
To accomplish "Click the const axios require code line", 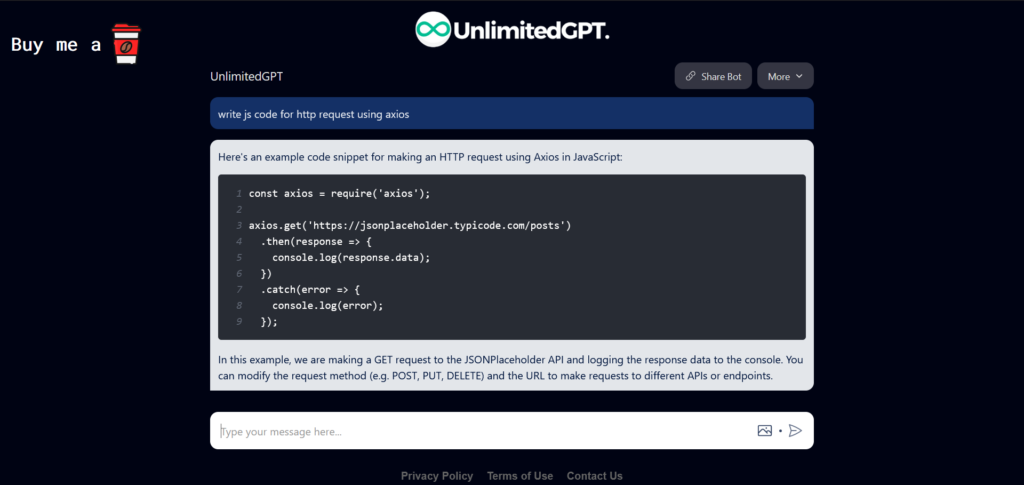I will coord(339,193).
